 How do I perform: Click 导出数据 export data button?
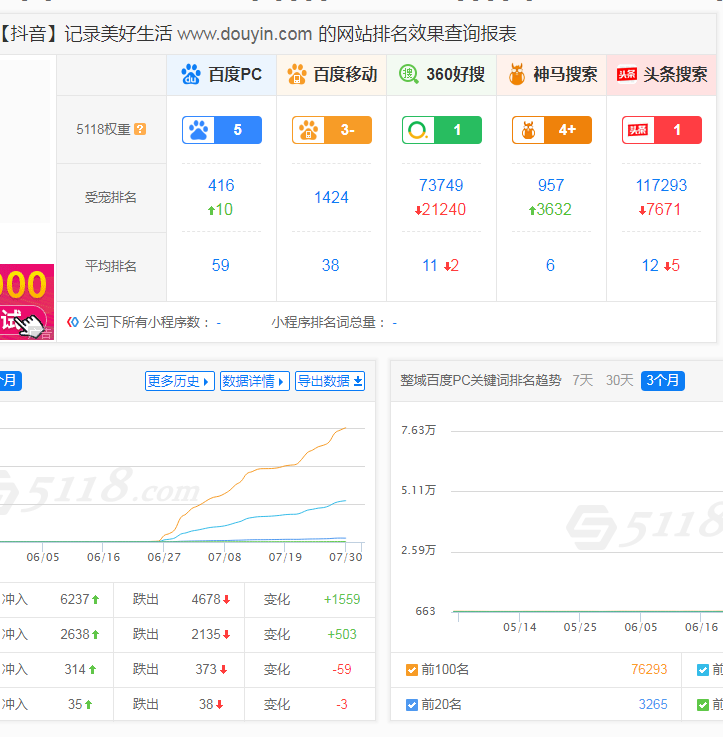330,381
